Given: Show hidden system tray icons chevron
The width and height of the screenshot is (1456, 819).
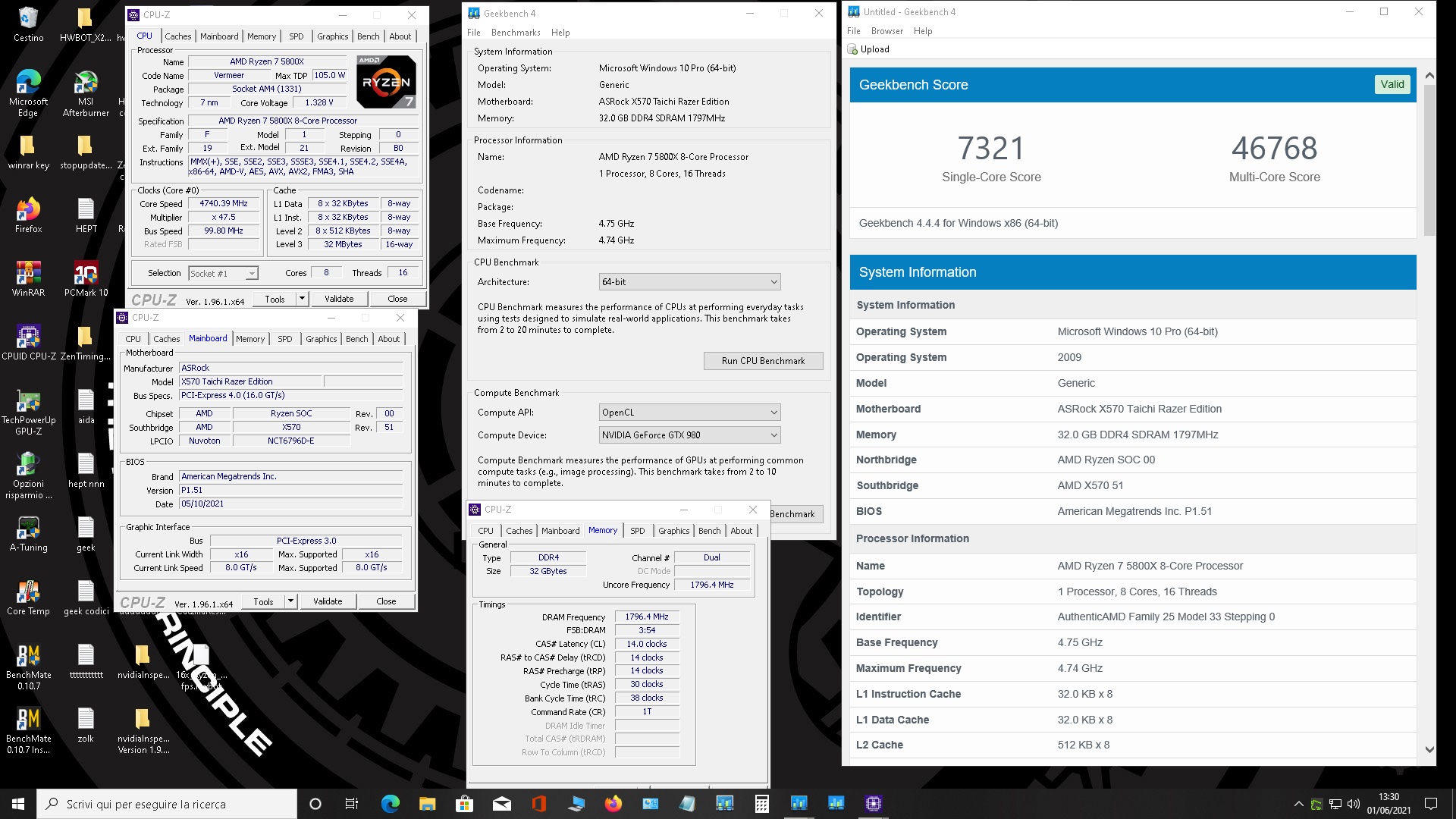Looking at the screenshot, I should tap(1298, 804).
